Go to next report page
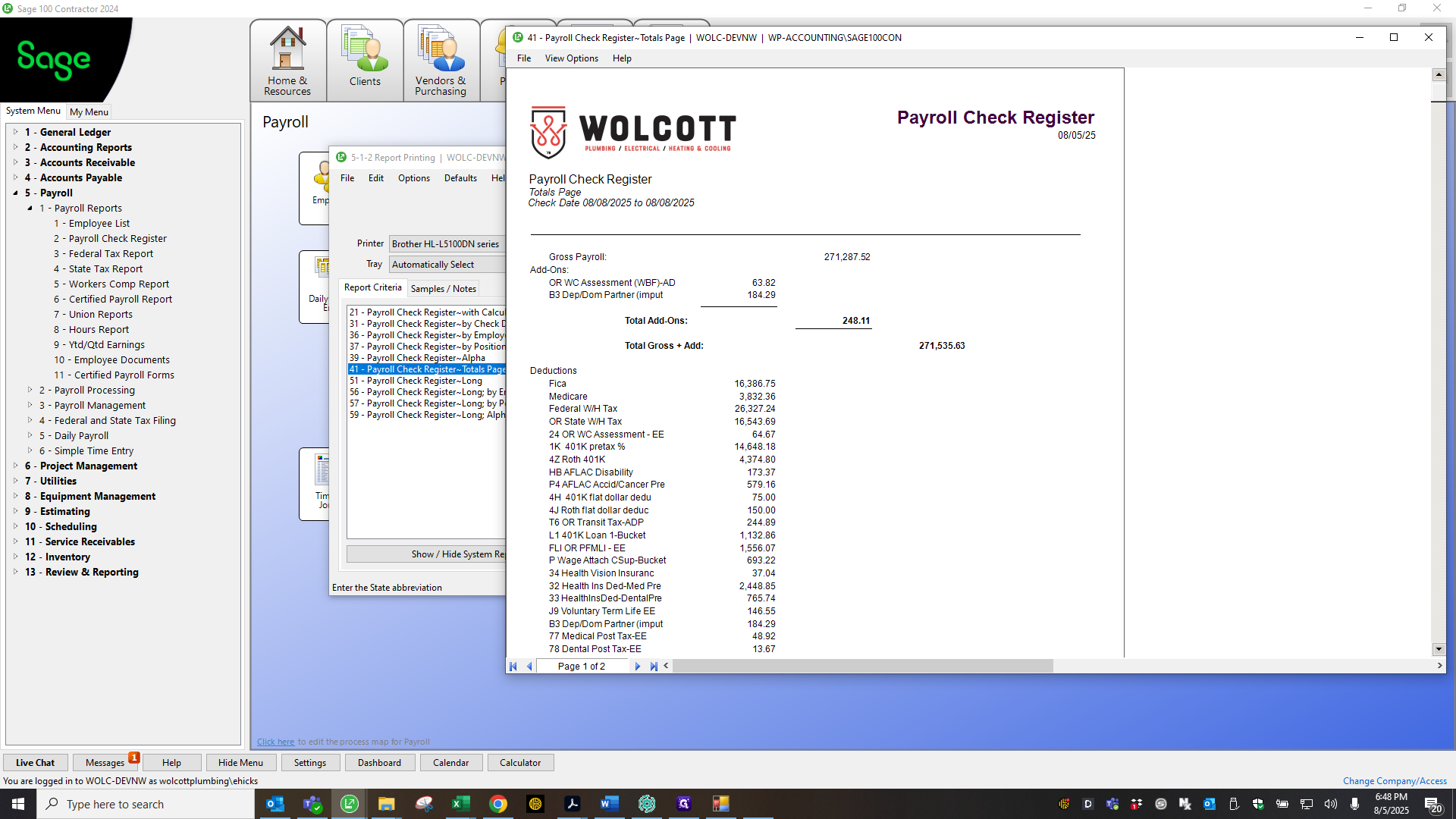Viewport: 1456px width, 819px height. [638, 667]
